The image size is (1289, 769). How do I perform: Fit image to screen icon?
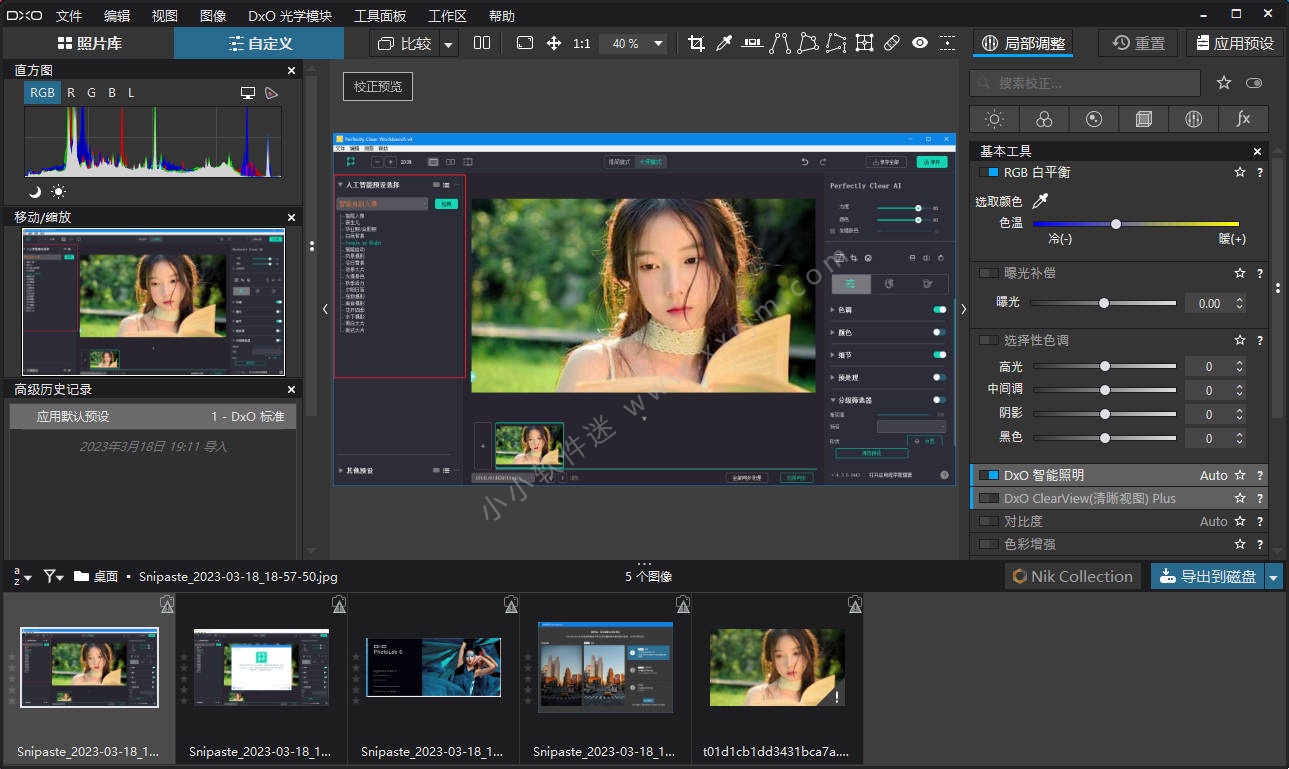click(x=525, y=43)
